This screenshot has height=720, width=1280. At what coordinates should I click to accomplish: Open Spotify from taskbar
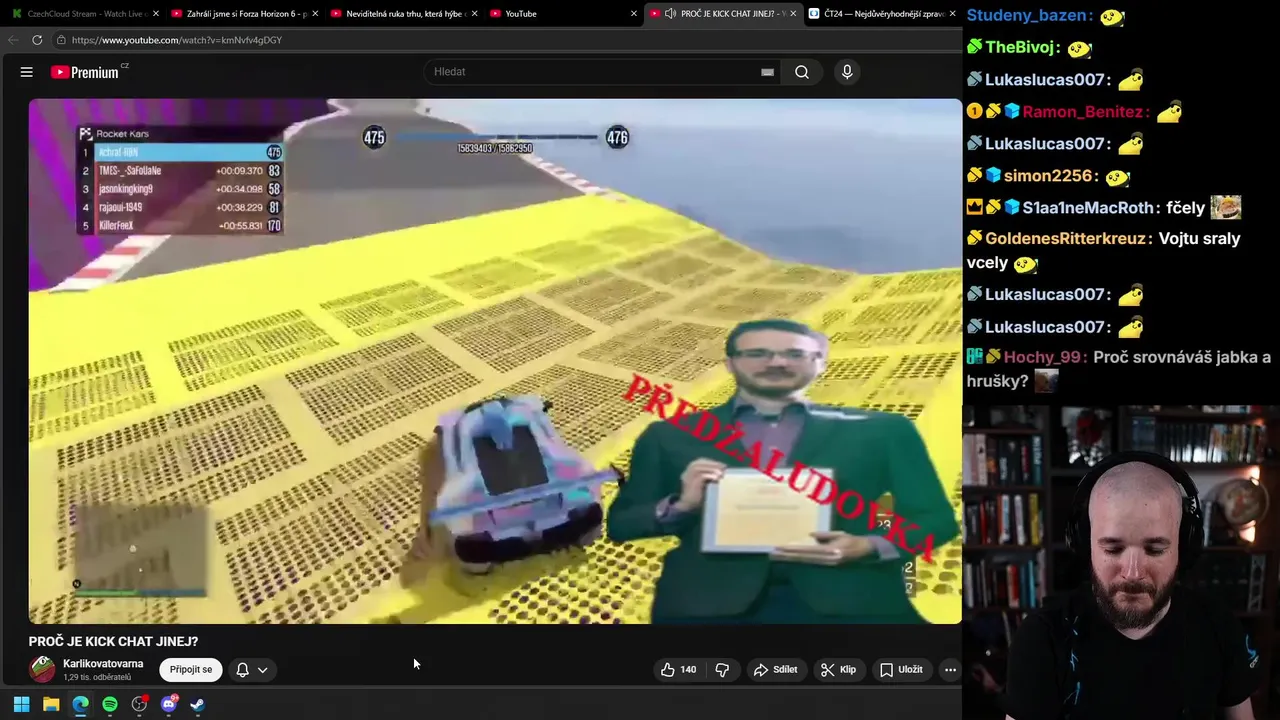(110, 704)
